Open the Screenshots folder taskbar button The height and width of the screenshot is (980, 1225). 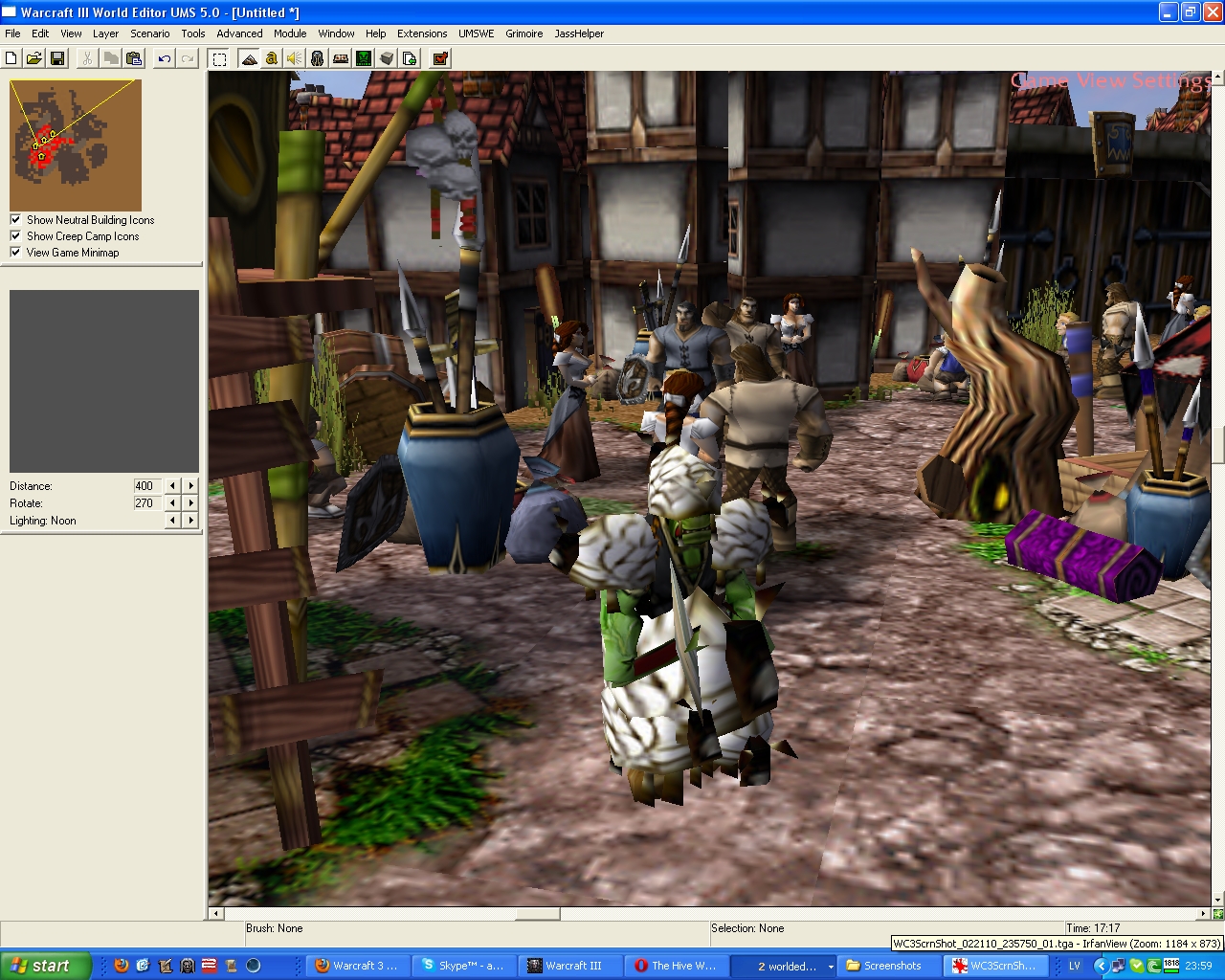coord(890,966)
